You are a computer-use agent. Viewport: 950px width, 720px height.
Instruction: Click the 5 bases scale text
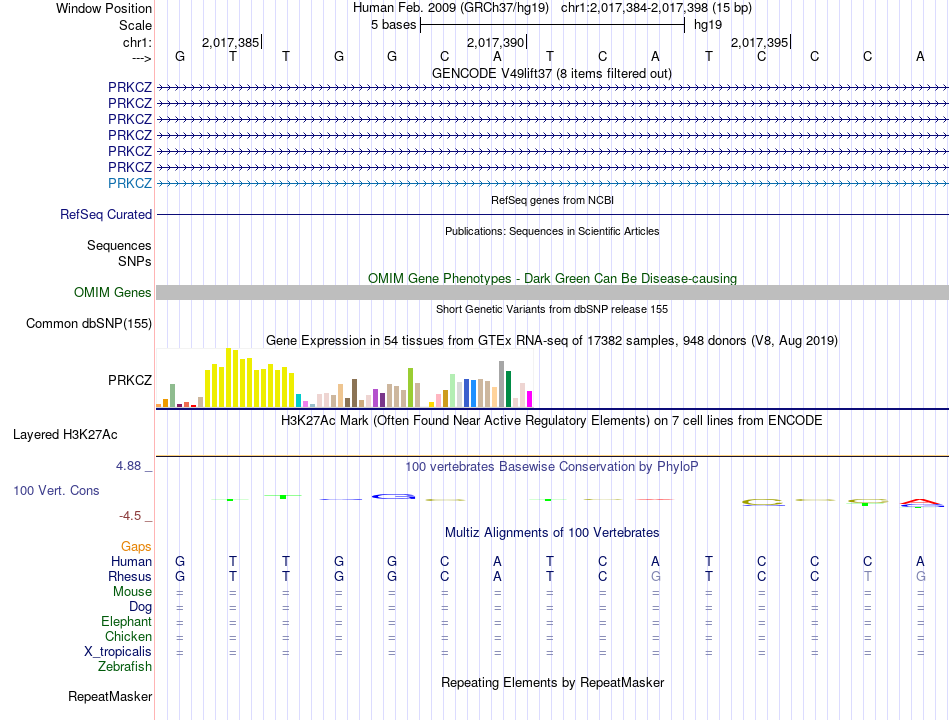click(x=394, y=25)
